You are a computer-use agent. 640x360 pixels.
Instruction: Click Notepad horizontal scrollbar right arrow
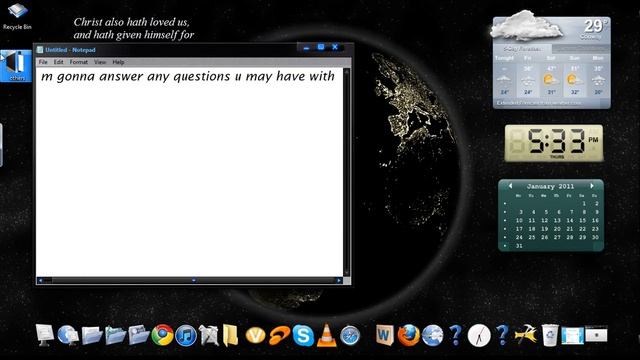click(339, 280)
